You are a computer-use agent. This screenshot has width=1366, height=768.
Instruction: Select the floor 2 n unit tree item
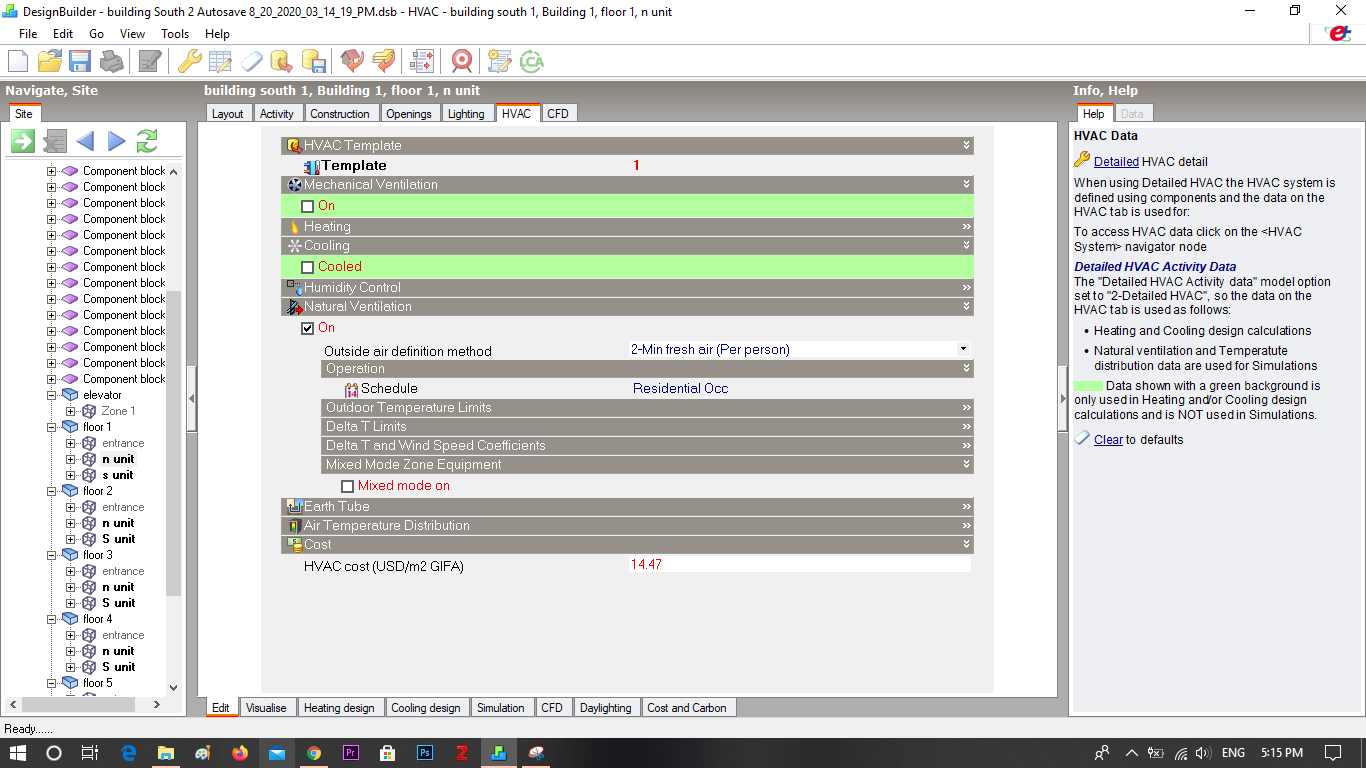(118, 523)
